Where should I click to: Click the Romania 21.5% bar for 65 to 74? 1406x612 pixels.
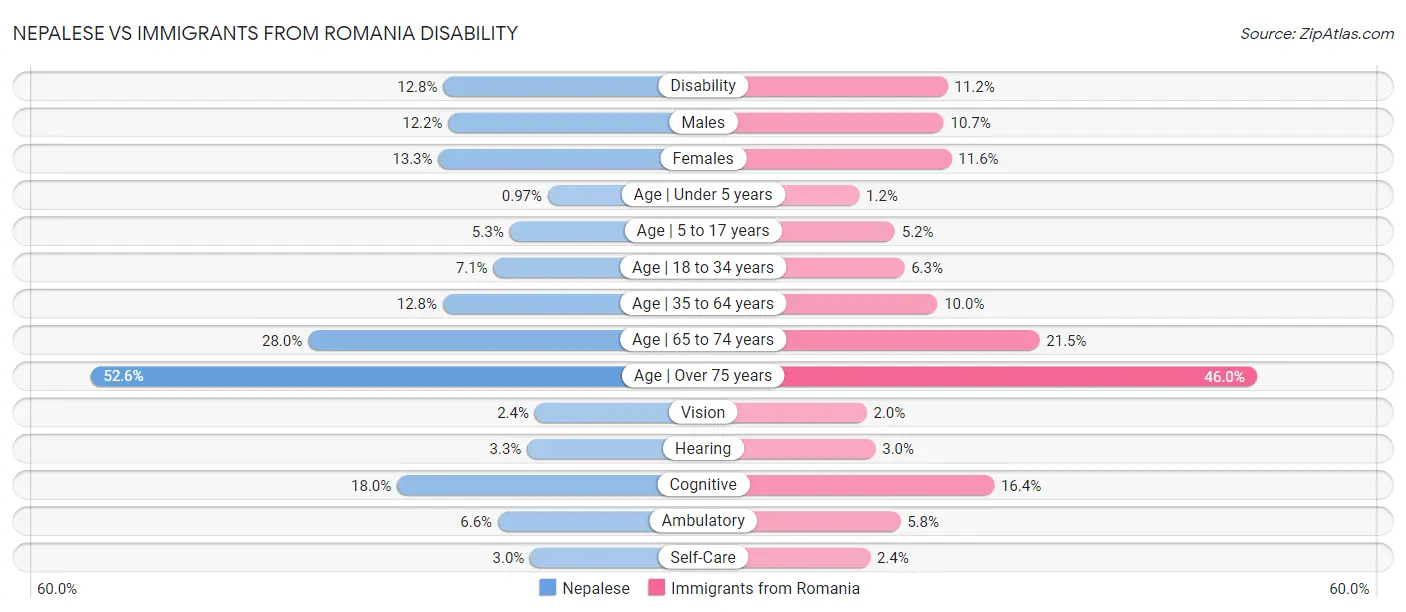point(910,340)
